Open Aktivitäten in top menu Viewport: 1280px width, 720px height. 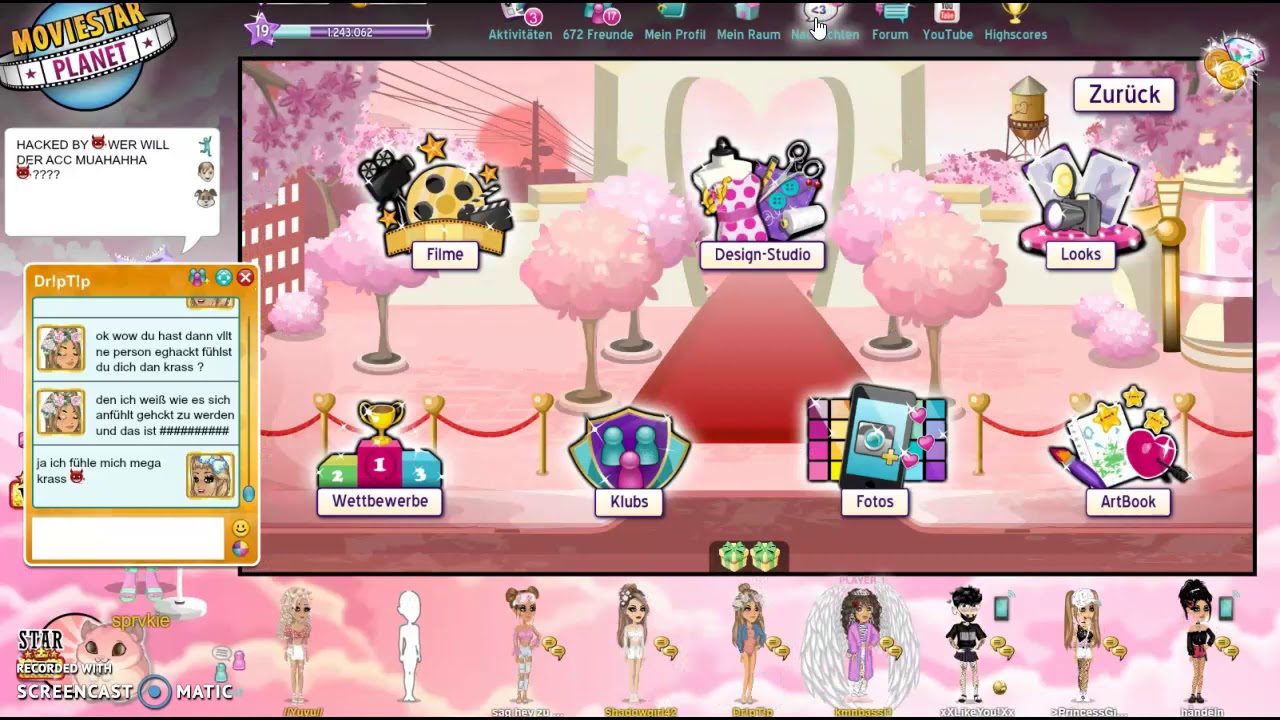coord(520,22)
